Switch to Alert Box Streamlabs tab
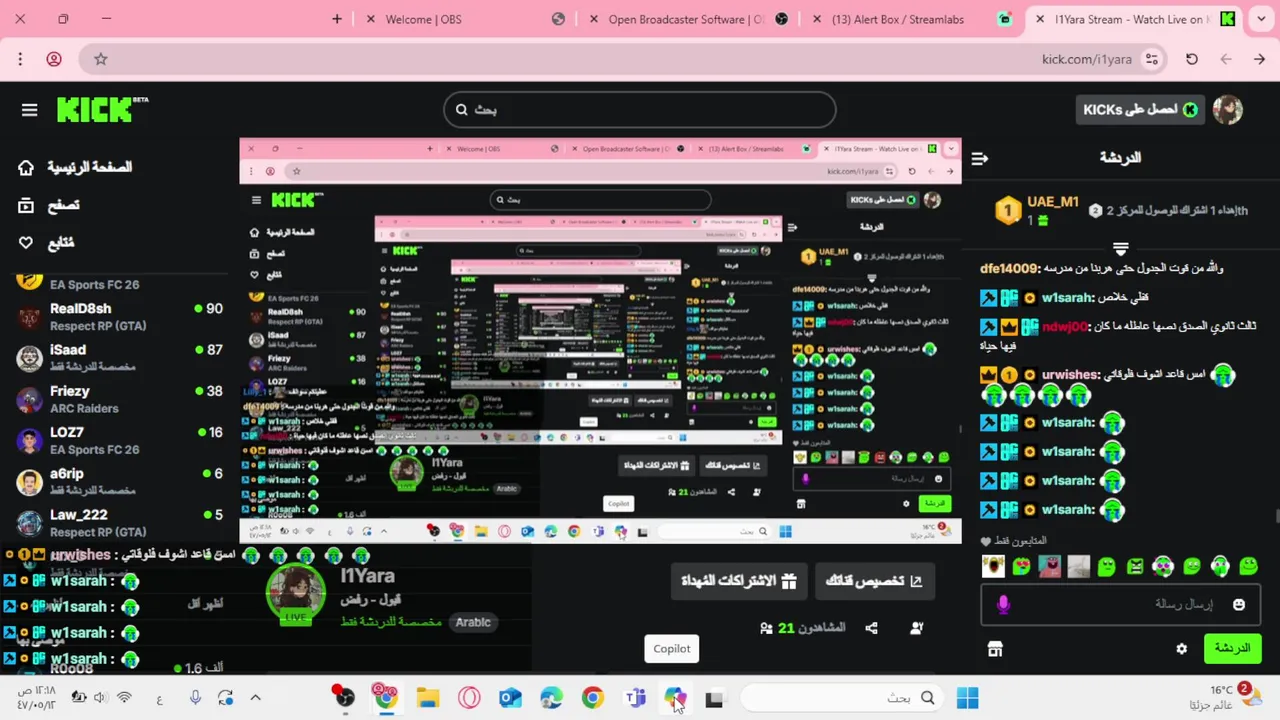This screenshot has width=1280, height=720. [x=909, y=19]
